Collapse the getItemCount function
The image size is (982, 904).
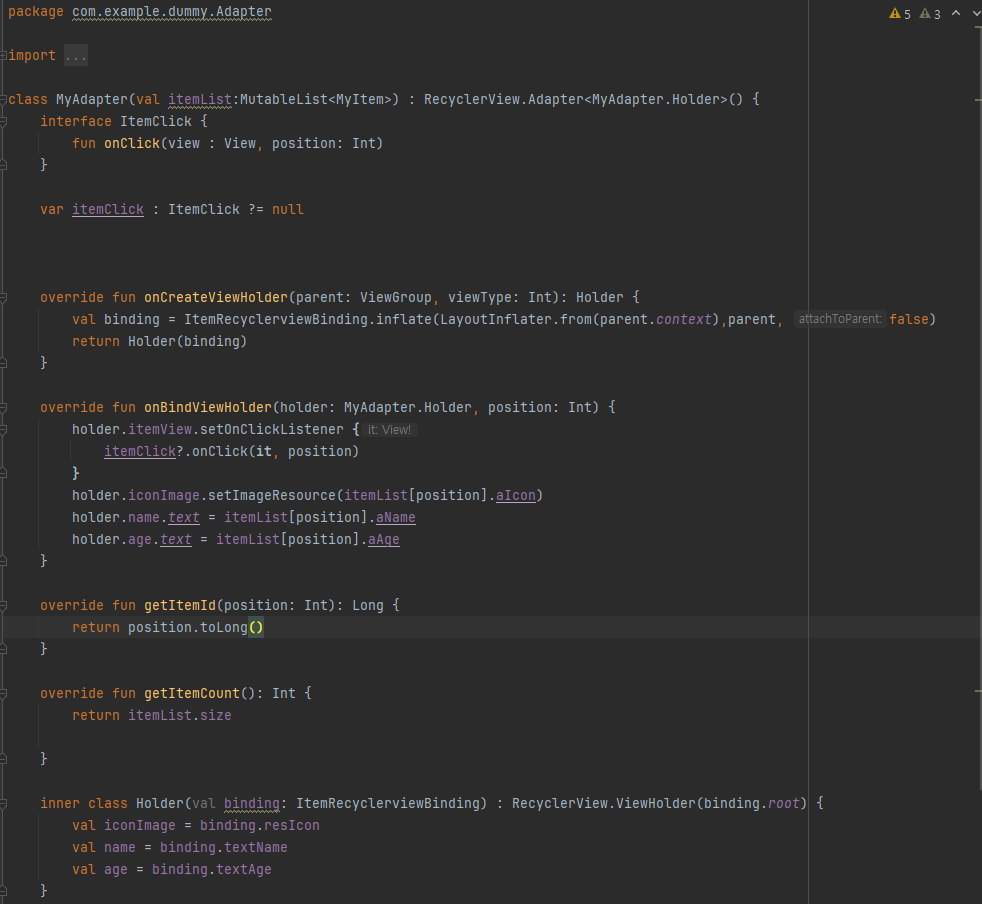(x=3, y=694)
